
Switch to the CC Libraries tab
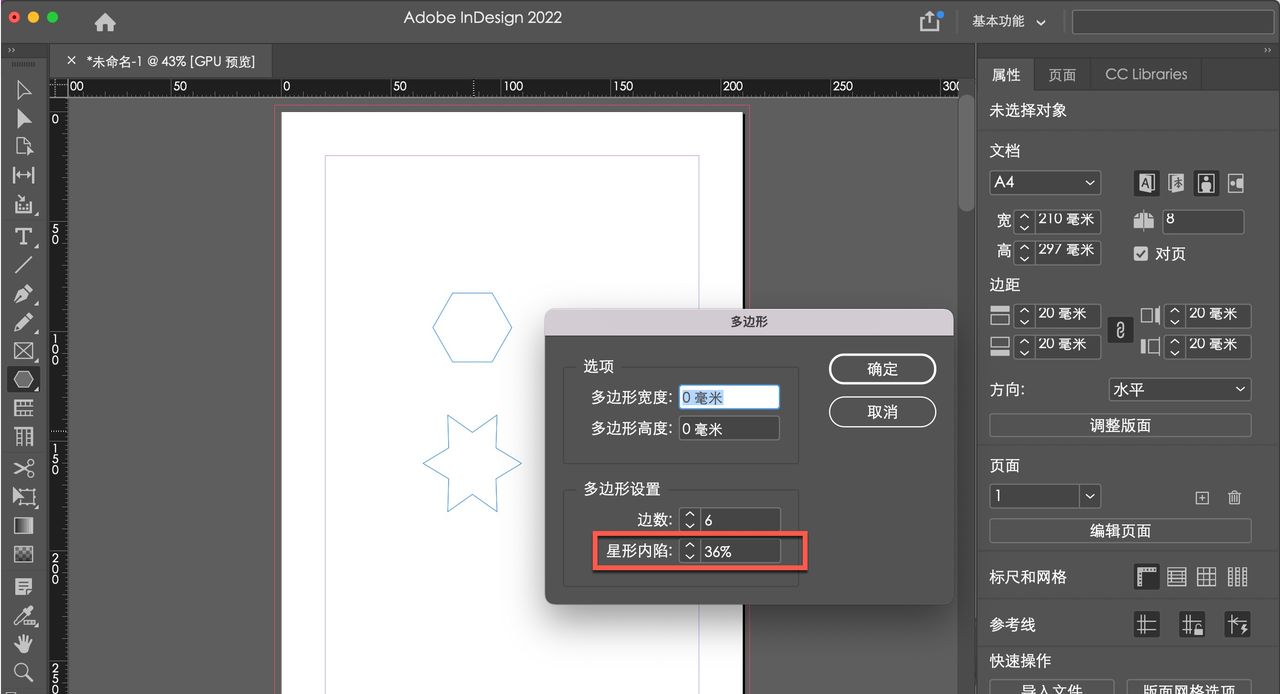pos(1144,74)
